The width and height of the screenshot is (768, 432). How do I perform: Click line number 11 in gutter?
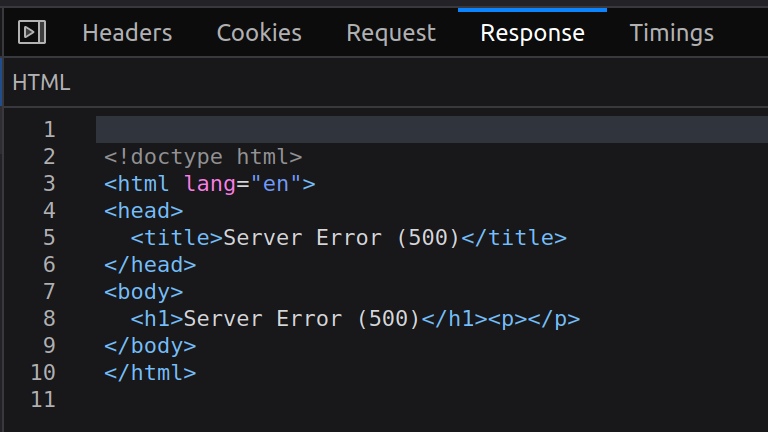coord(43,400)
